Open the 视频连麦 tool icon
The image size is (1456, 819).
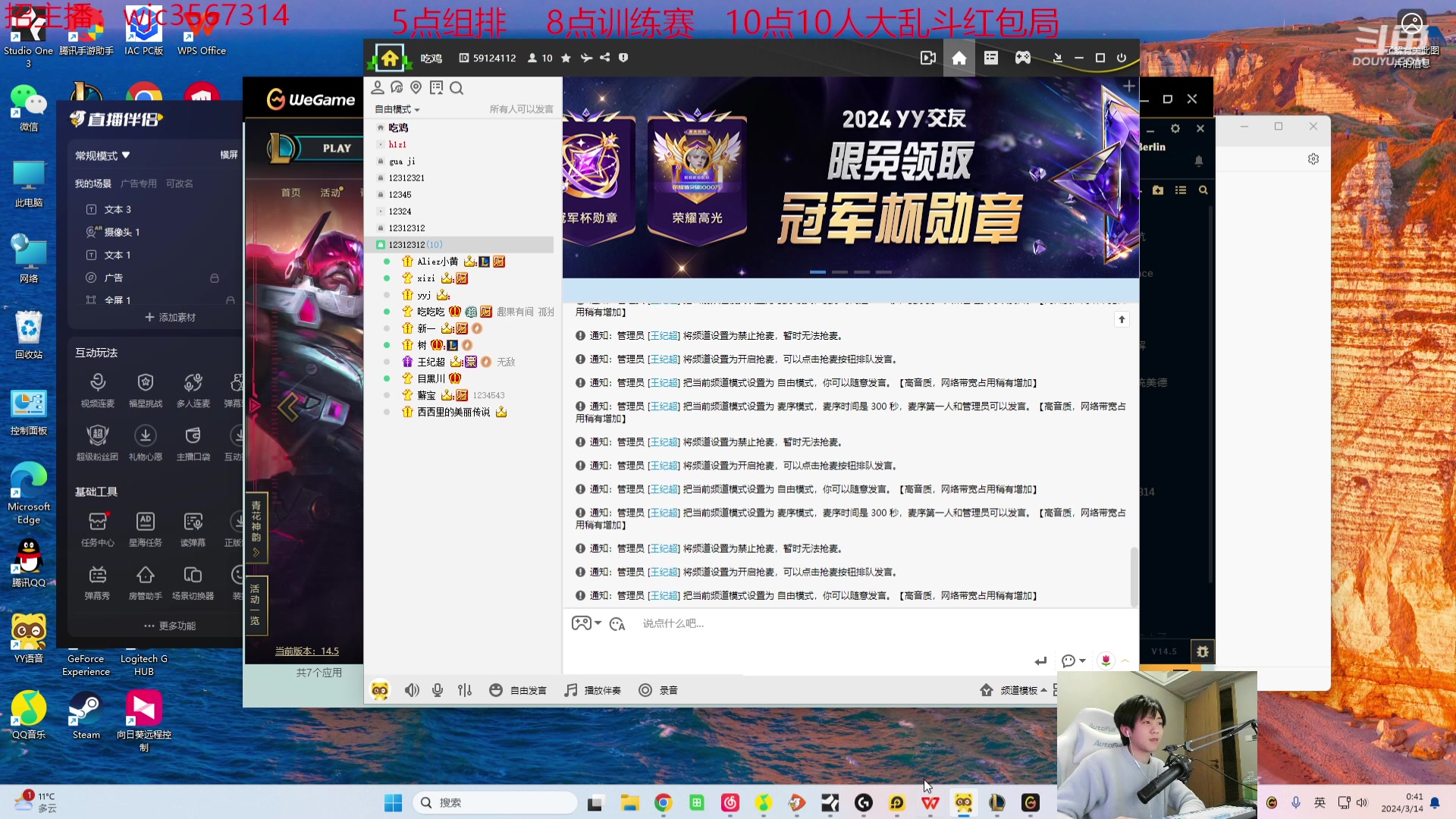coord(98,390)
